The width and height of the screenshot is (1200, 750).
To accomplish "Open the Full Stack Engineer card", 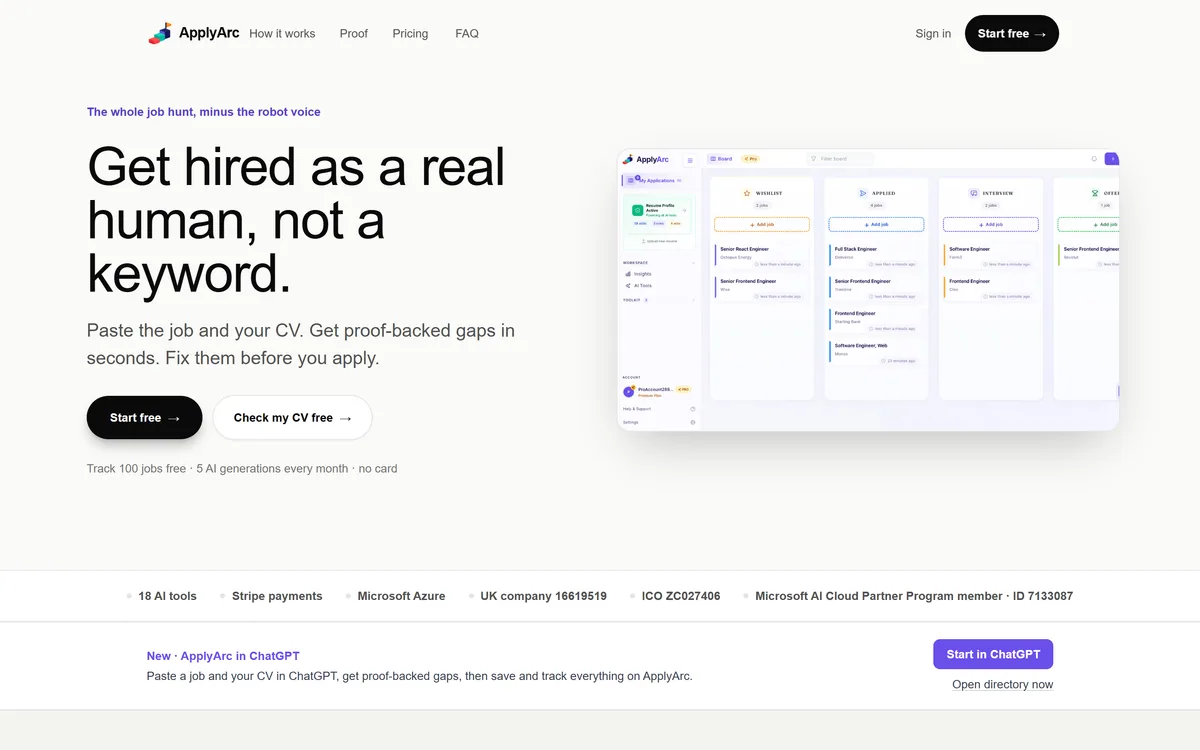I will [877, 257].
